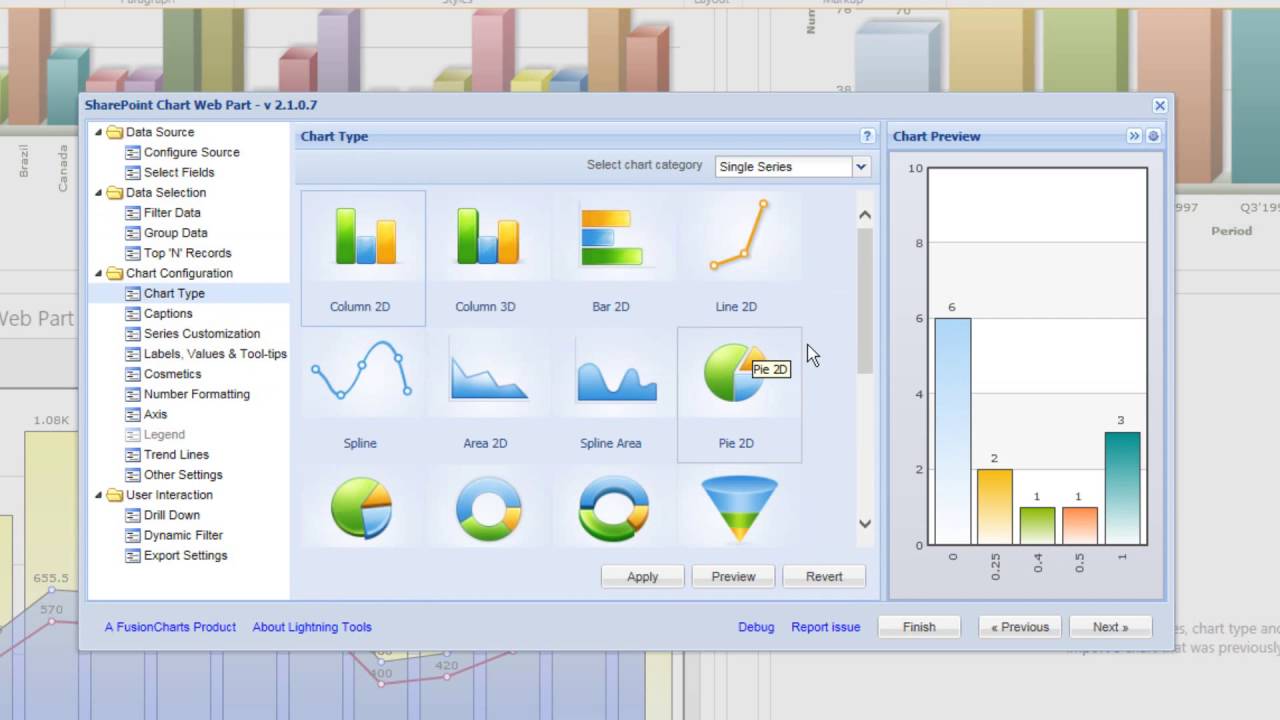Select the 3D pie chart icon in third row

361,509
